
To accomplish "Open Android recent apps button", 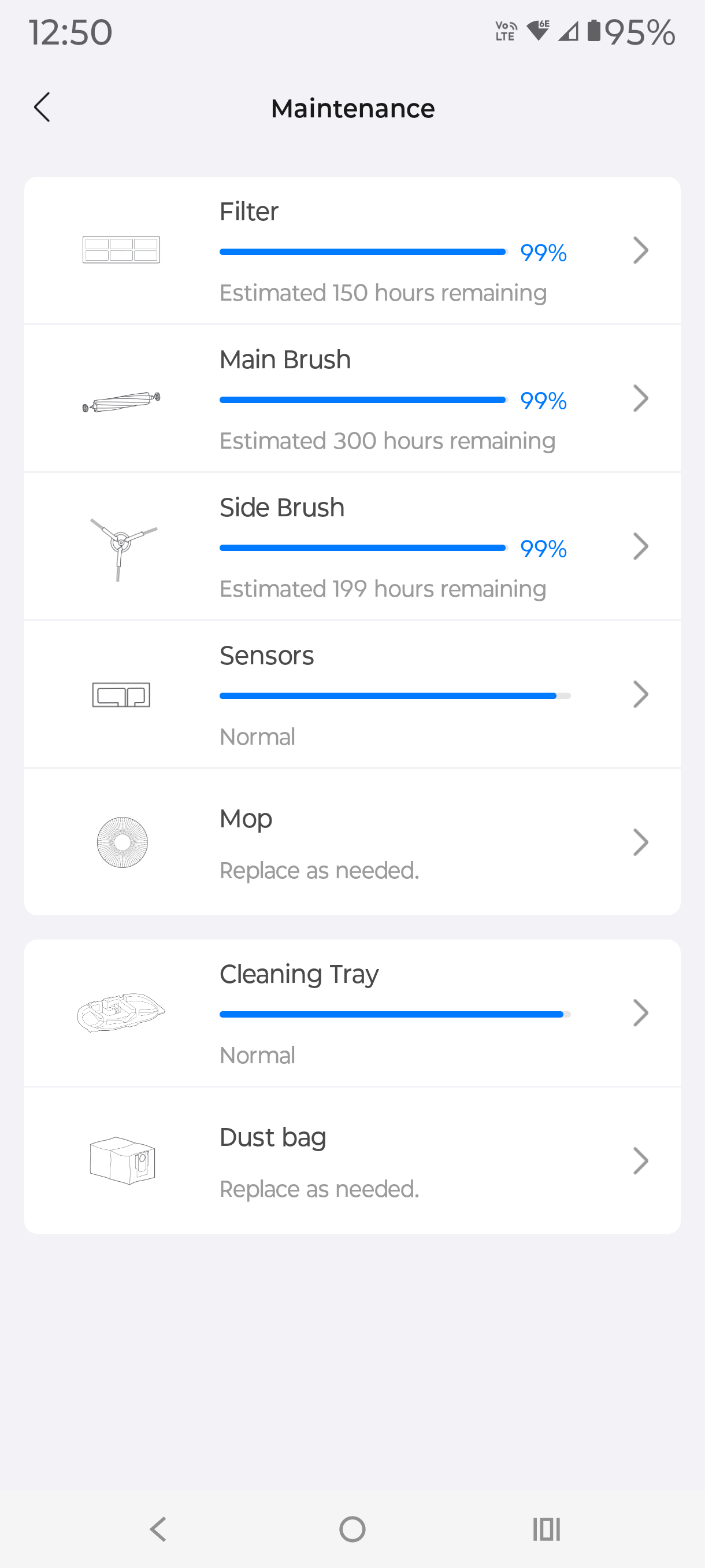I will 546,1529.
